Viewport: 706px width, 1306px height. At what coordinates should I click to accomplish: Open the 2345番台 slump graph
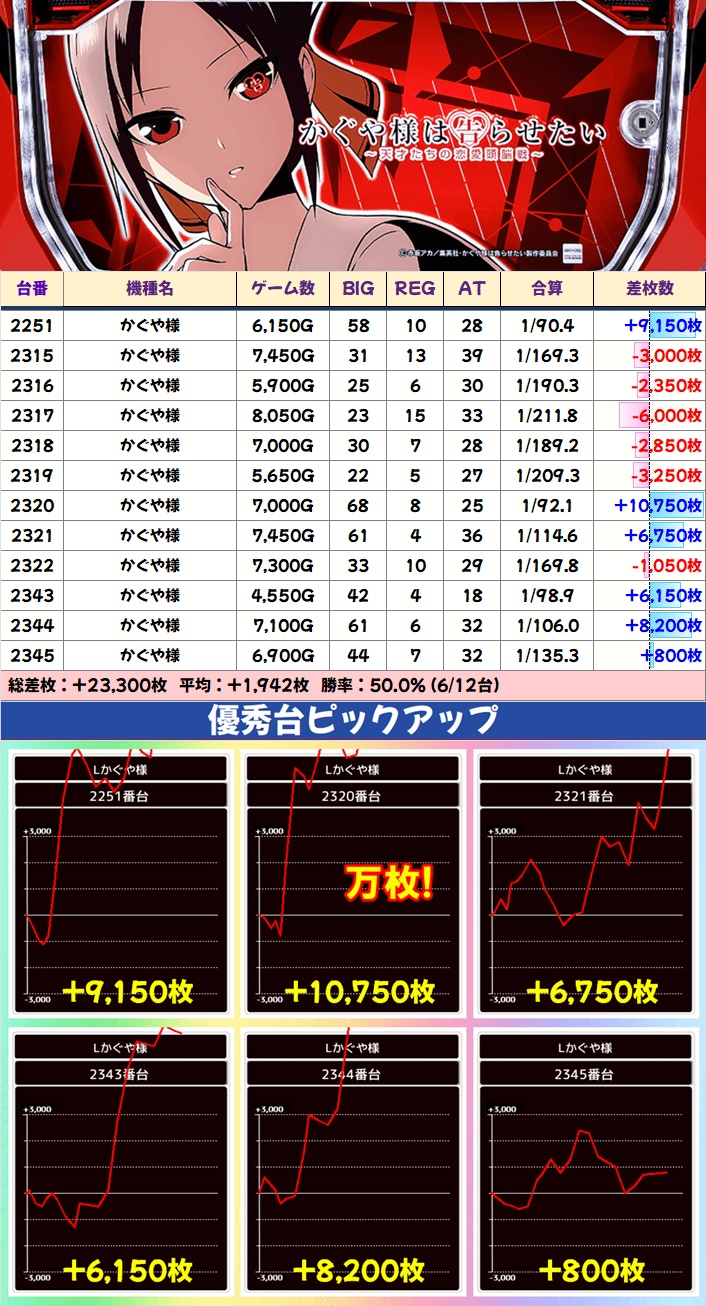tap(585, 1162)
